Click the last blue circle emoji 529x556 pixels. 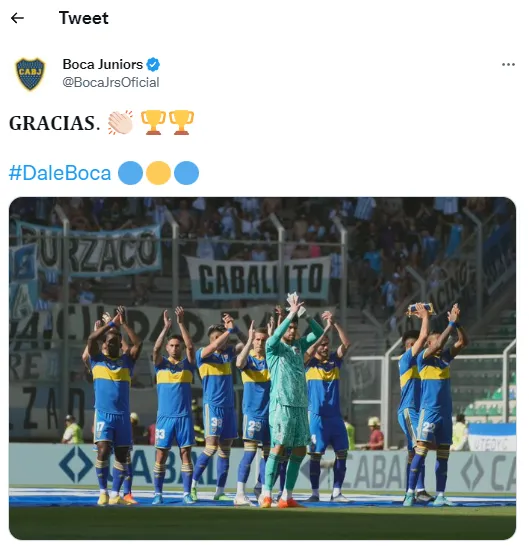pyautogui.click(x=186, y=173)
